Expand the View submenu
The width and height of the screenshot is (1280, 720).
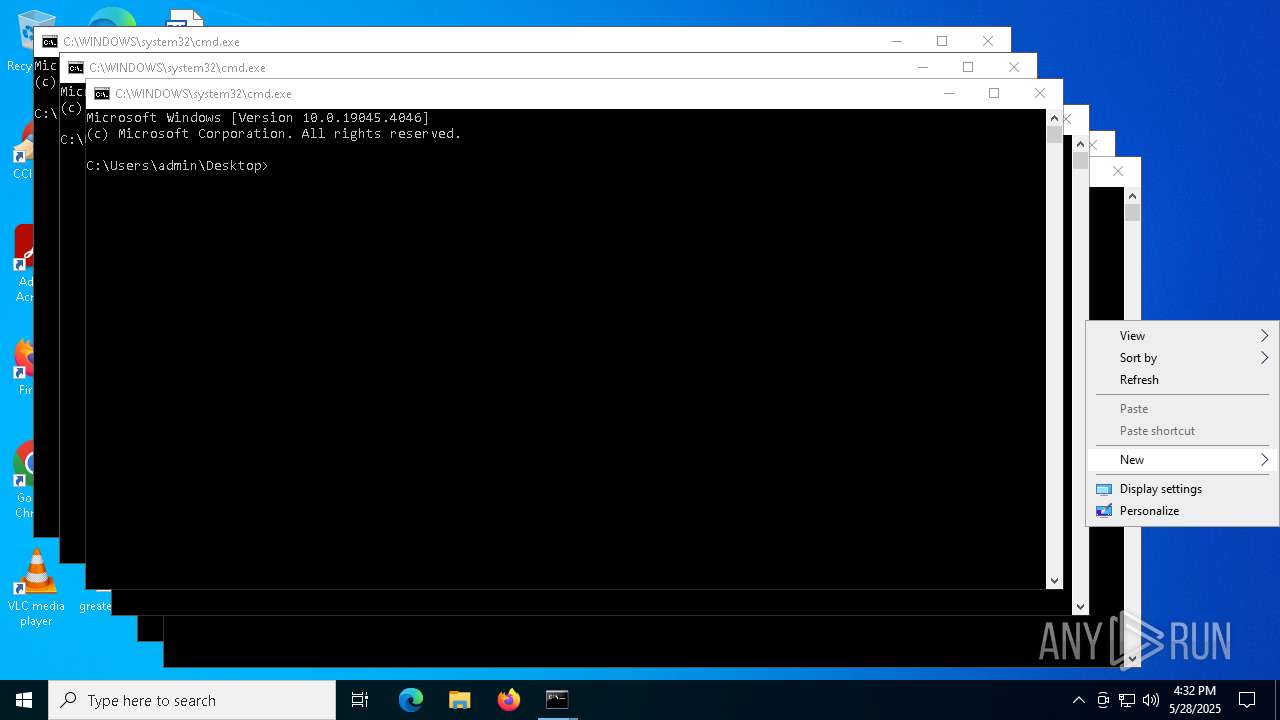tap(1182, 336)
